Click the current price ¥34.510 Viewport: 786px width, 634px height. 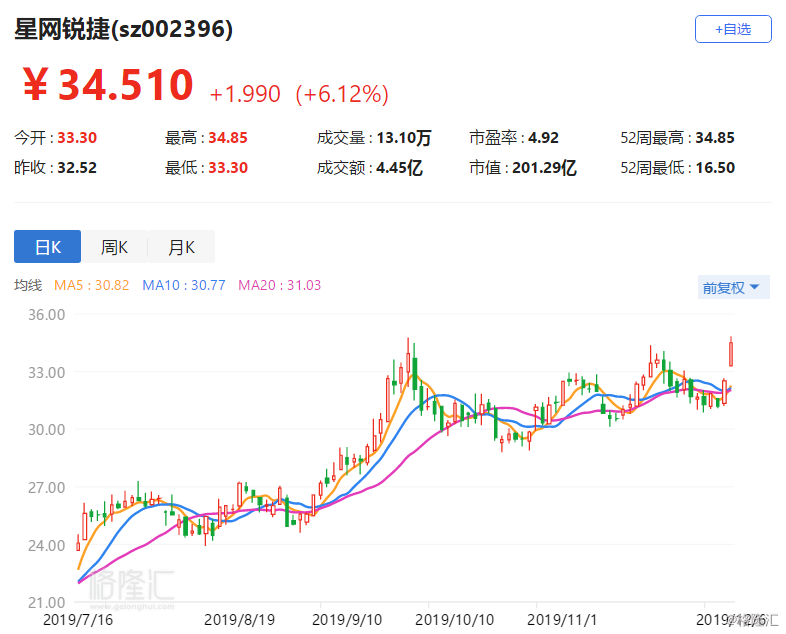(x=108, y=84)
